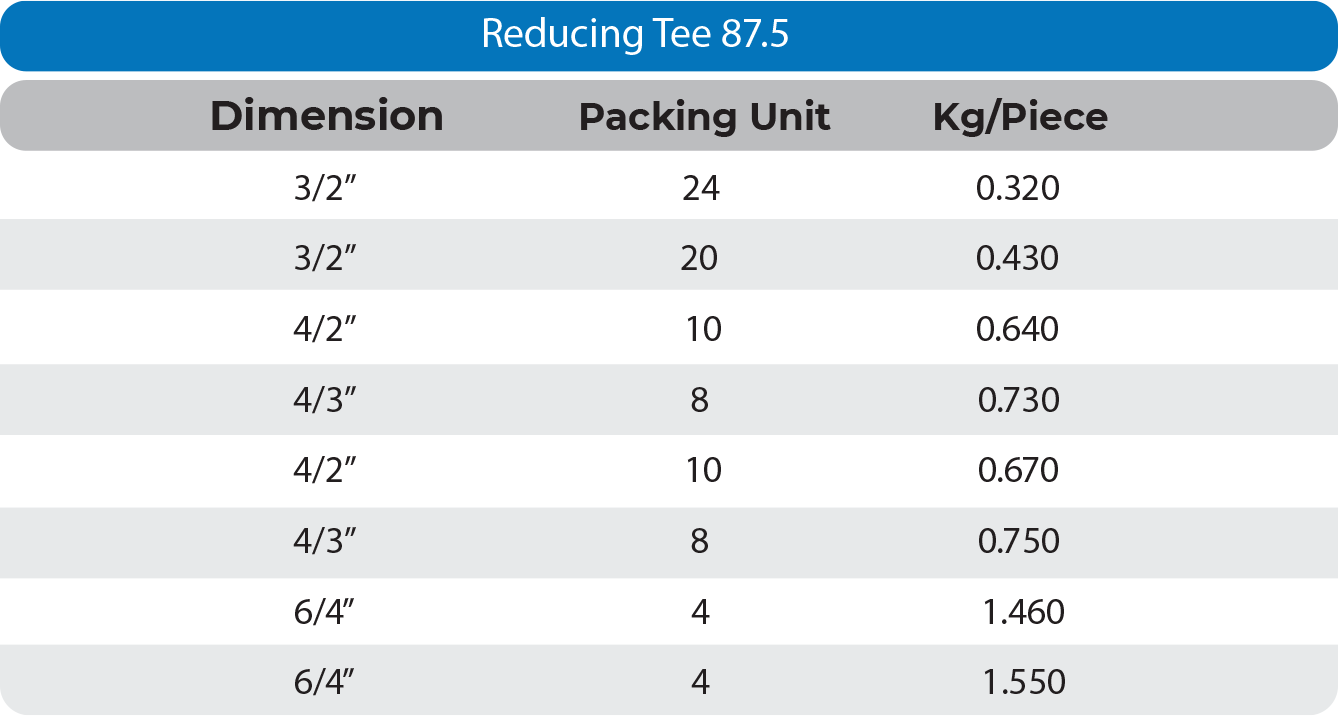Viewport: 1338px width, 716px height.
Task: Select packing unit 10 in the 0.670 row
Action: [704, 470]
